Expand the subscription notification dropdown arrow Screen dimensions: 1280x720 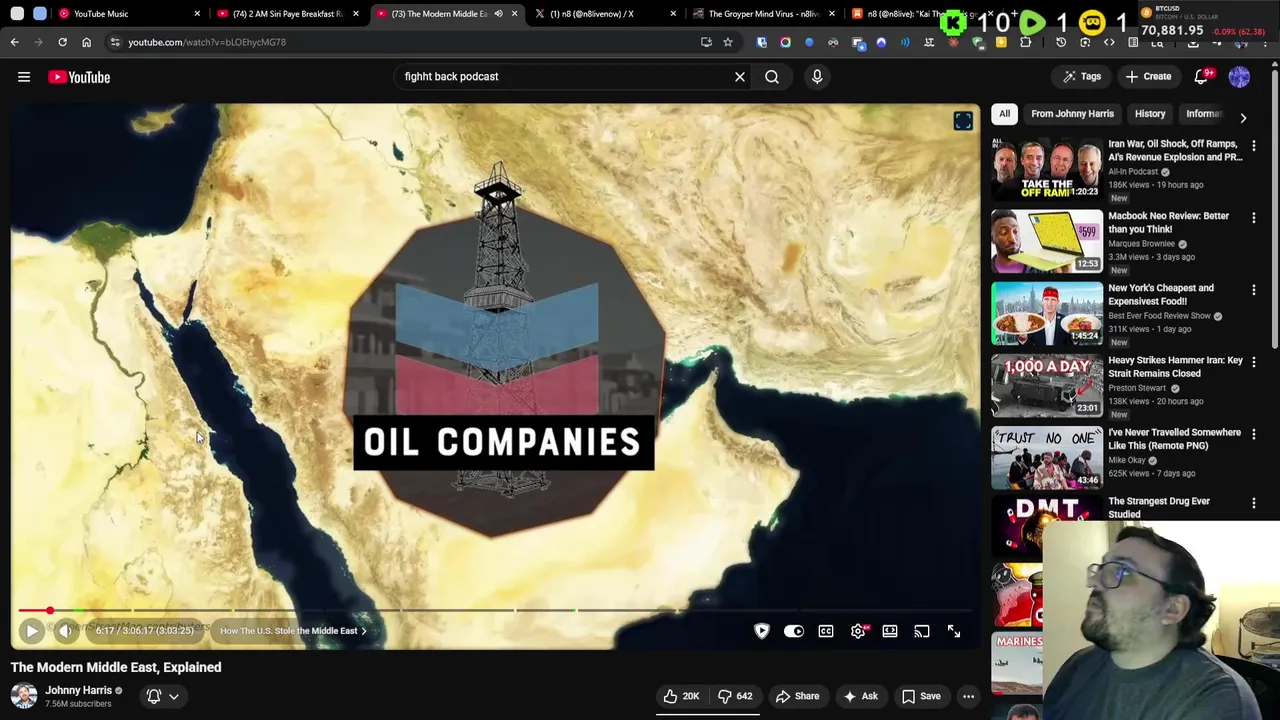pyautogui.click(x=174, y=696)
